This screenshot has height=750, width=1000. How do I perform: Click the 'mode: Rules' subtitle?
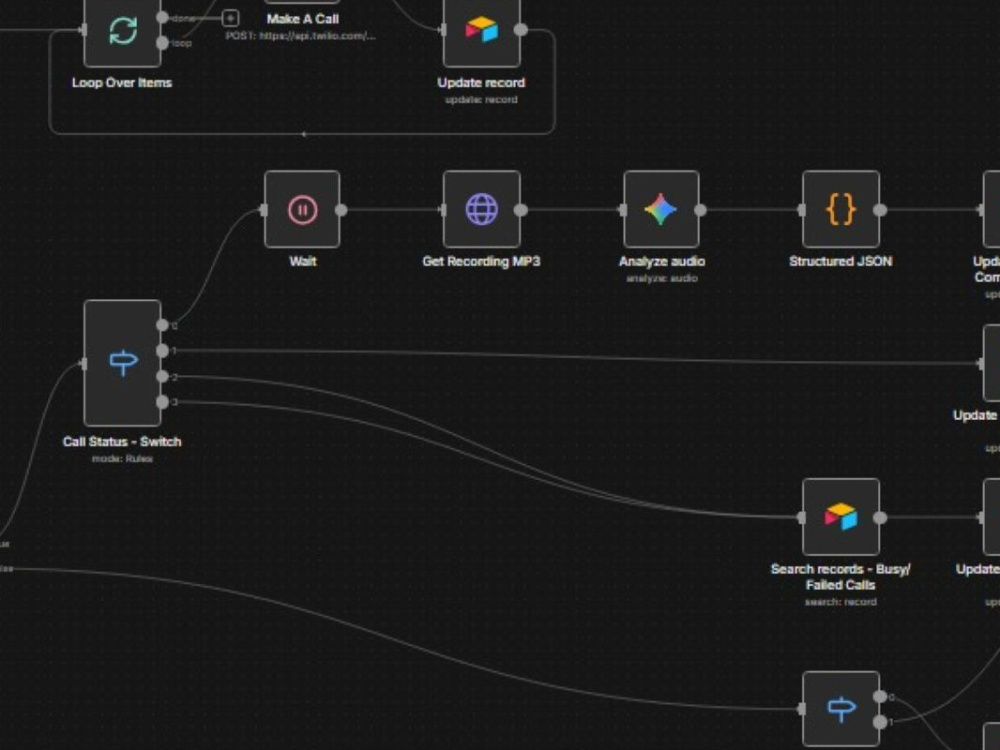[122, 459]
